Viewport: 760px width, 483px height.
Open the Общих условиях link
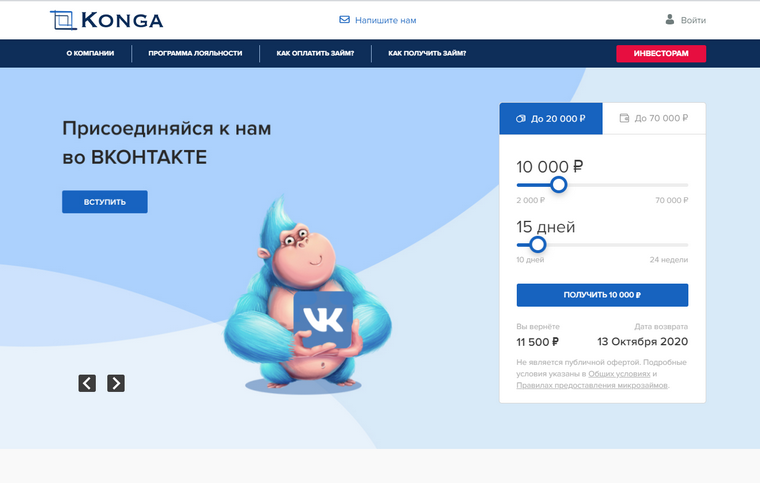click(619, 374)
